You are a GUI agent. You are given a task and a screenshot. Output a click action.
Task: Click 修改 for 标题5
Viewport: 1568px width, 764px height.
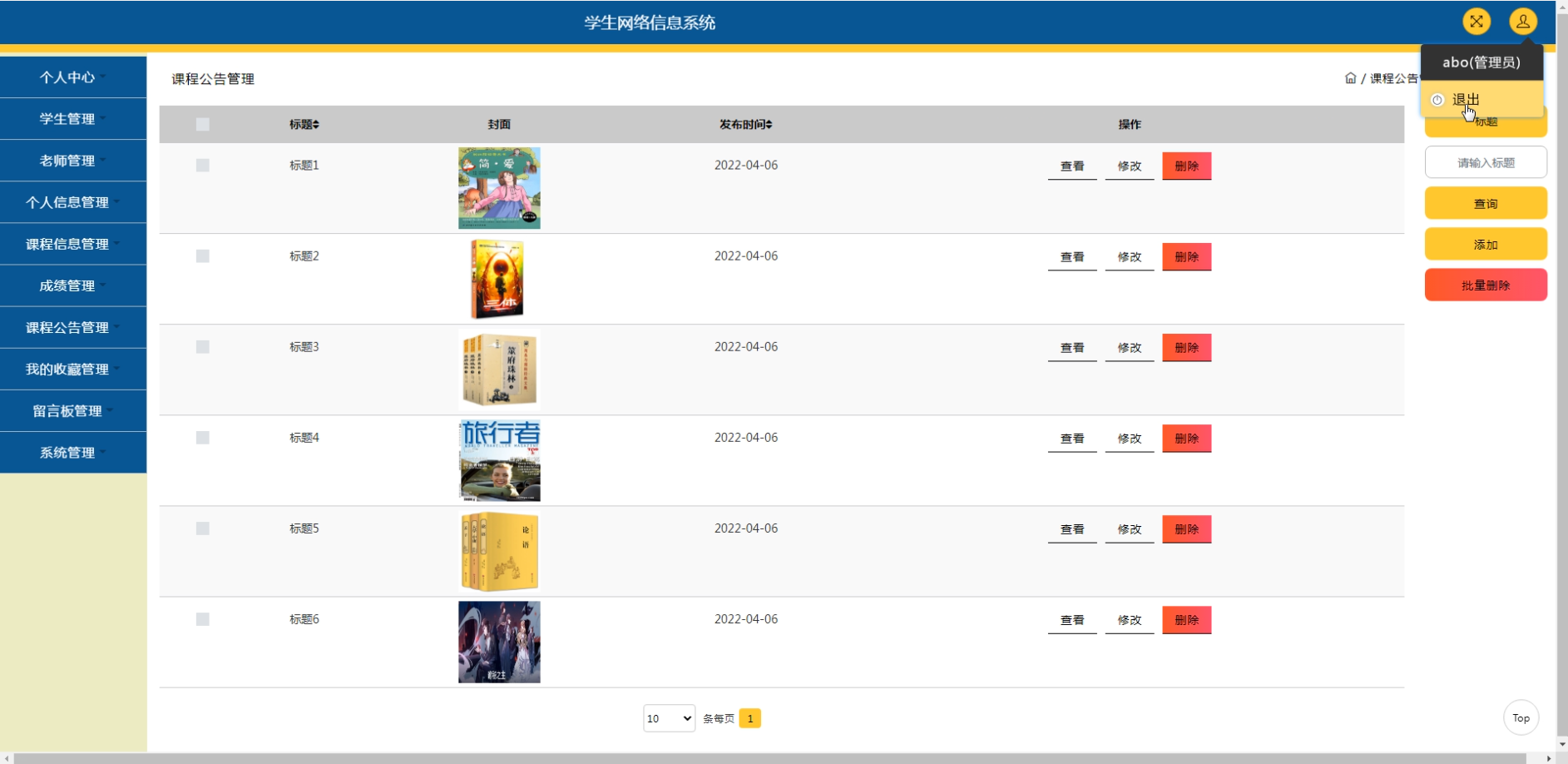[1130, 528]
